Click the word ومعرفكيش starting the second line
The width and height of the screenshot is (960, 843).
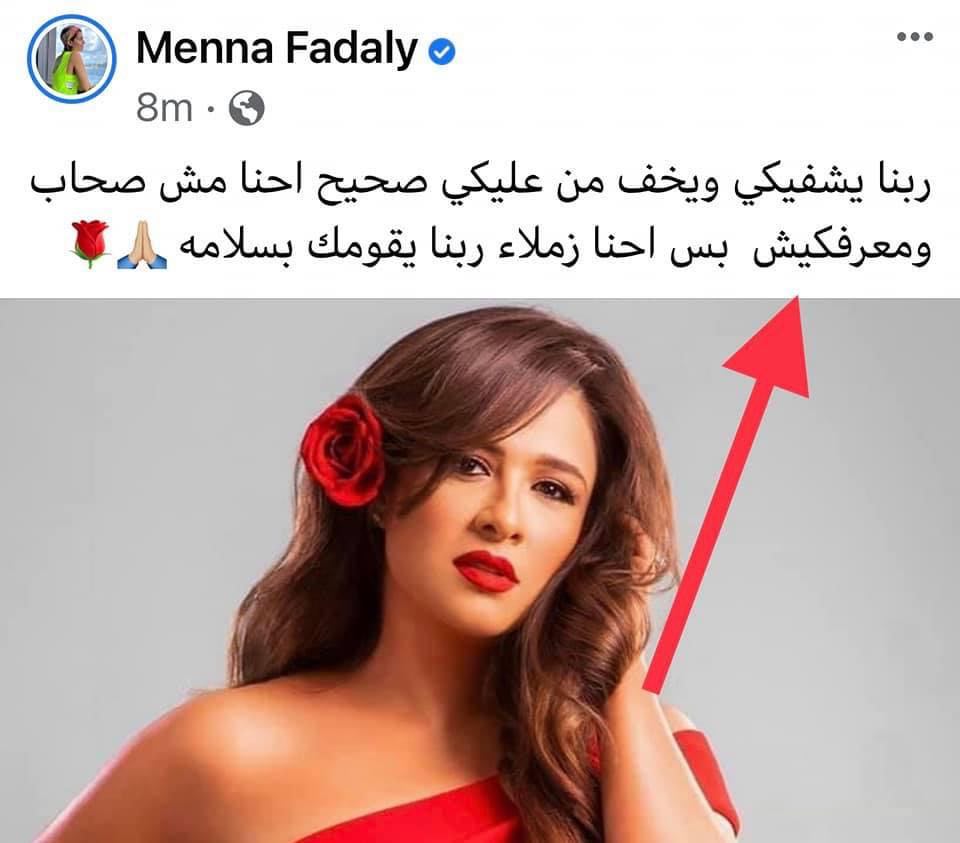click(842, 248)
